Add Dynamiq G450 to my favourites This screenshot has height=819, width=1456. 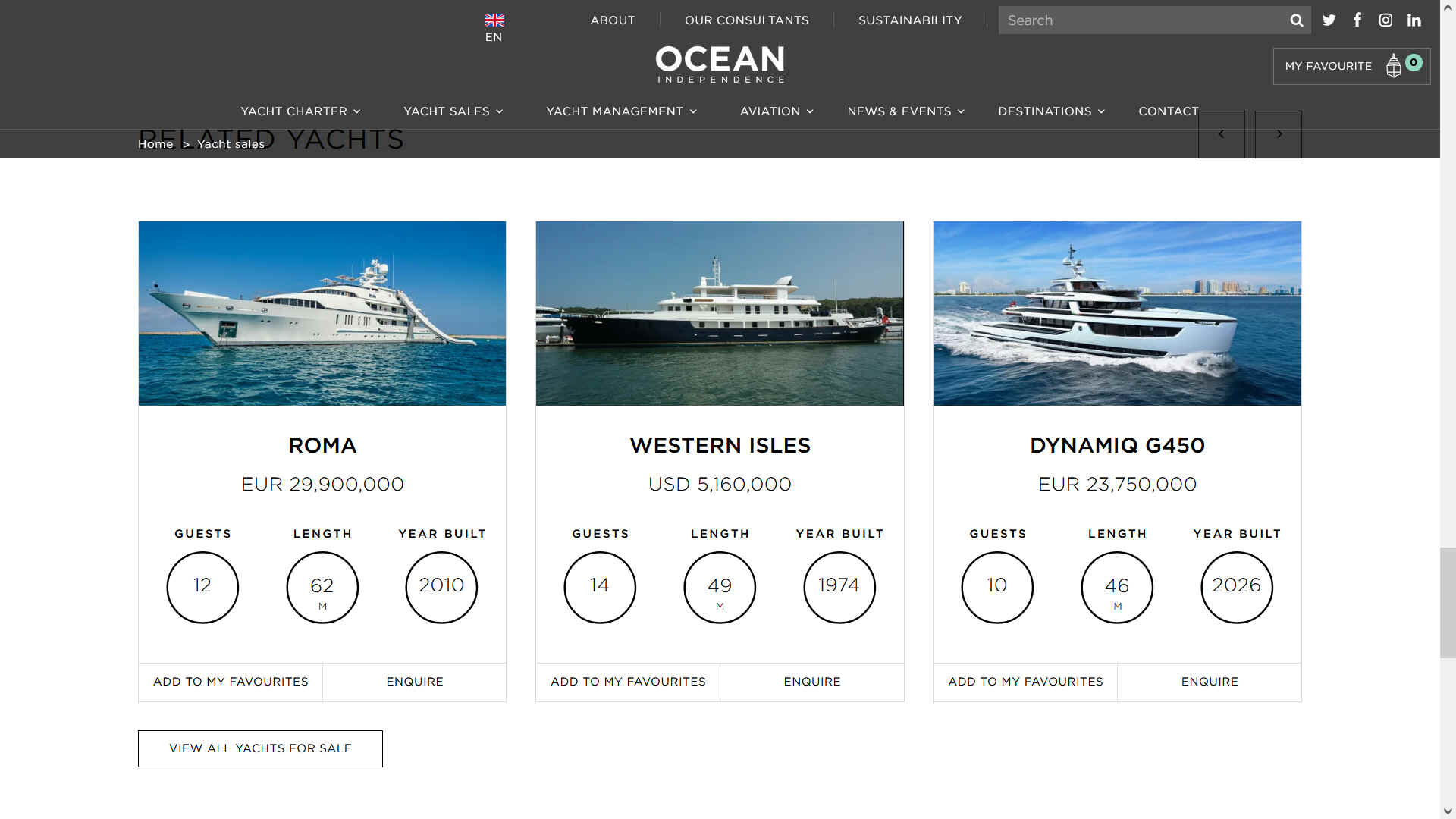click(x=1025, y=682)
